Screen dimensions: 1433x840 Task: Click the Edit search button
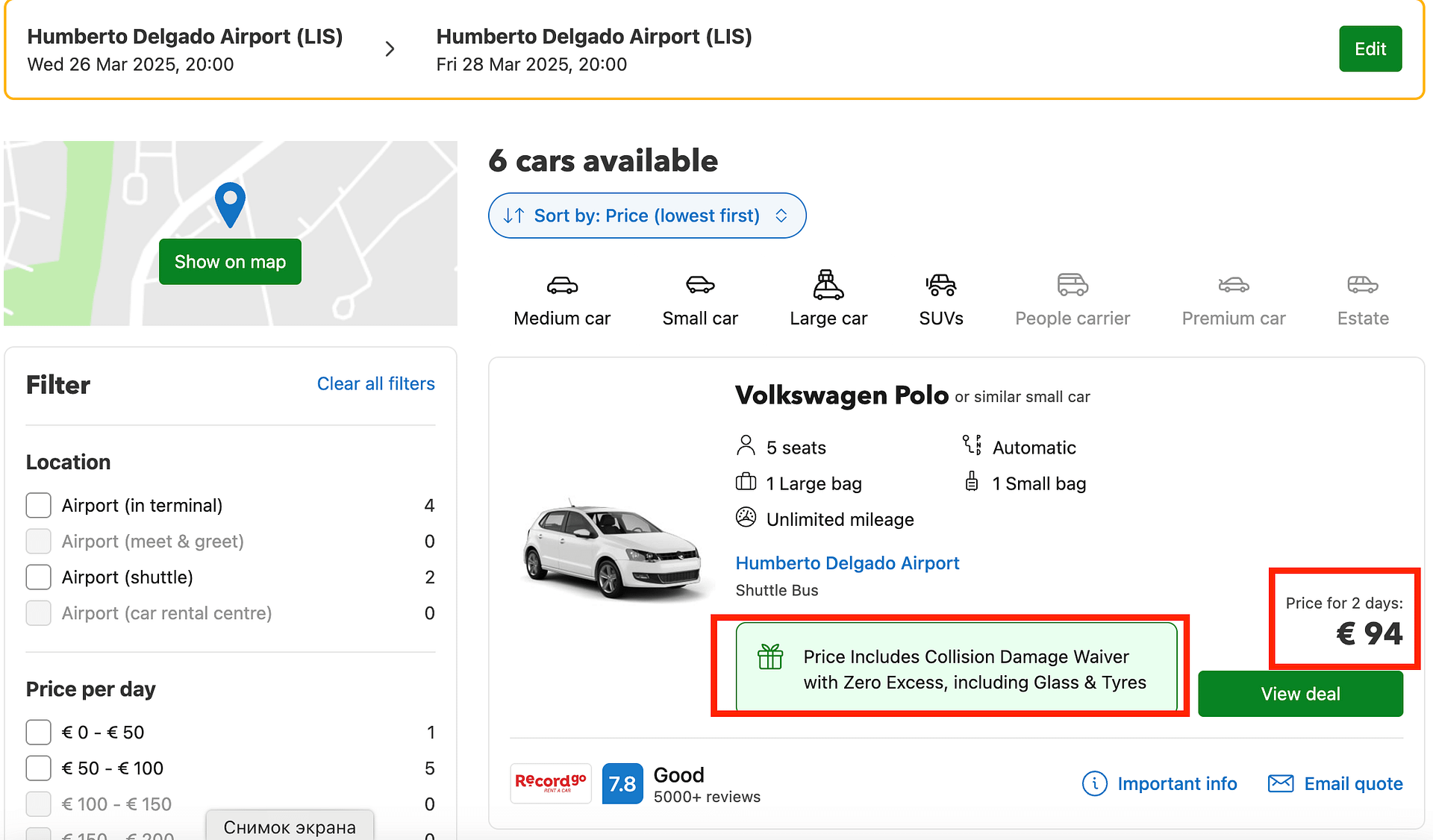pyautogui.click(x=1370, y=49)
